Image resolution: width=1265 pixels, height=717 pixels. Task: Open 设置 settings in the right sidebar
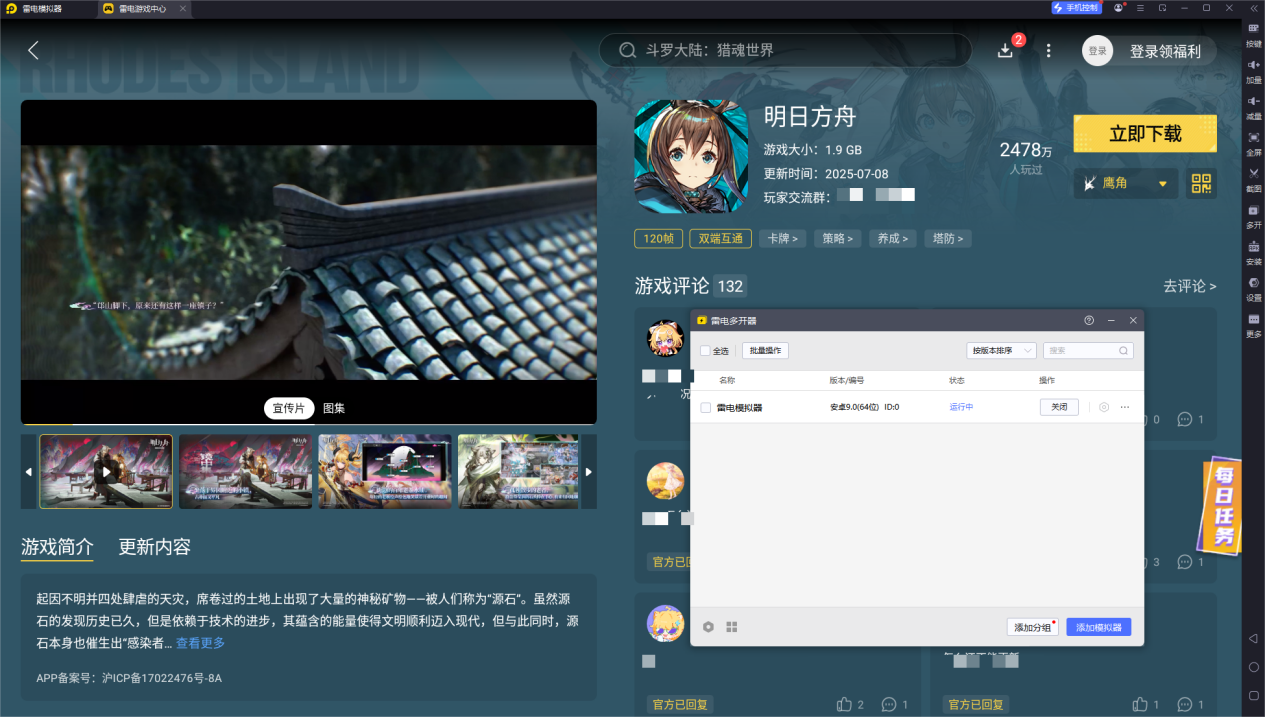pyautogui.click(x=1253, y=287)
